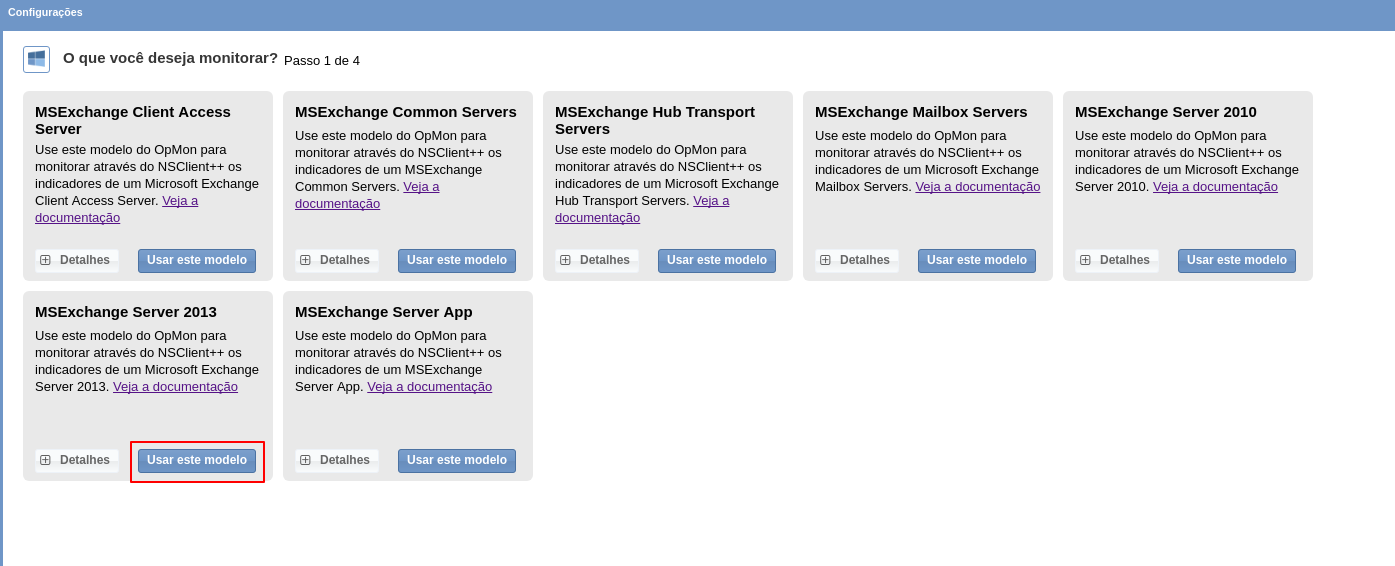Pick Usar este modelo for MSExchange Server 2010
Viewport: 1395px width, 566px height.
[x=1237, y=260]
